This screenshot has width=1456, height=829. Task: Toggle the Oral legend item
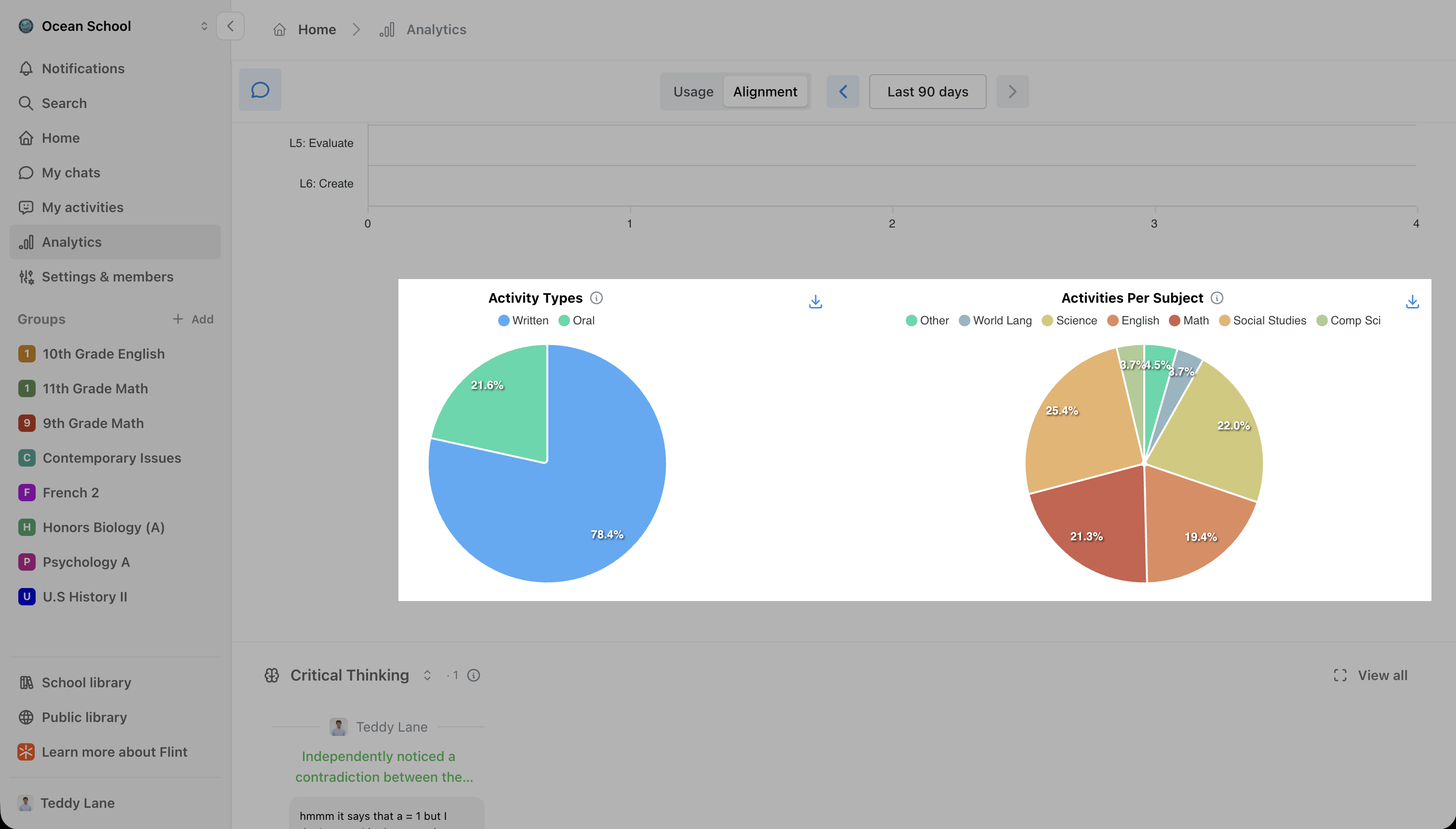coord(576,321)
